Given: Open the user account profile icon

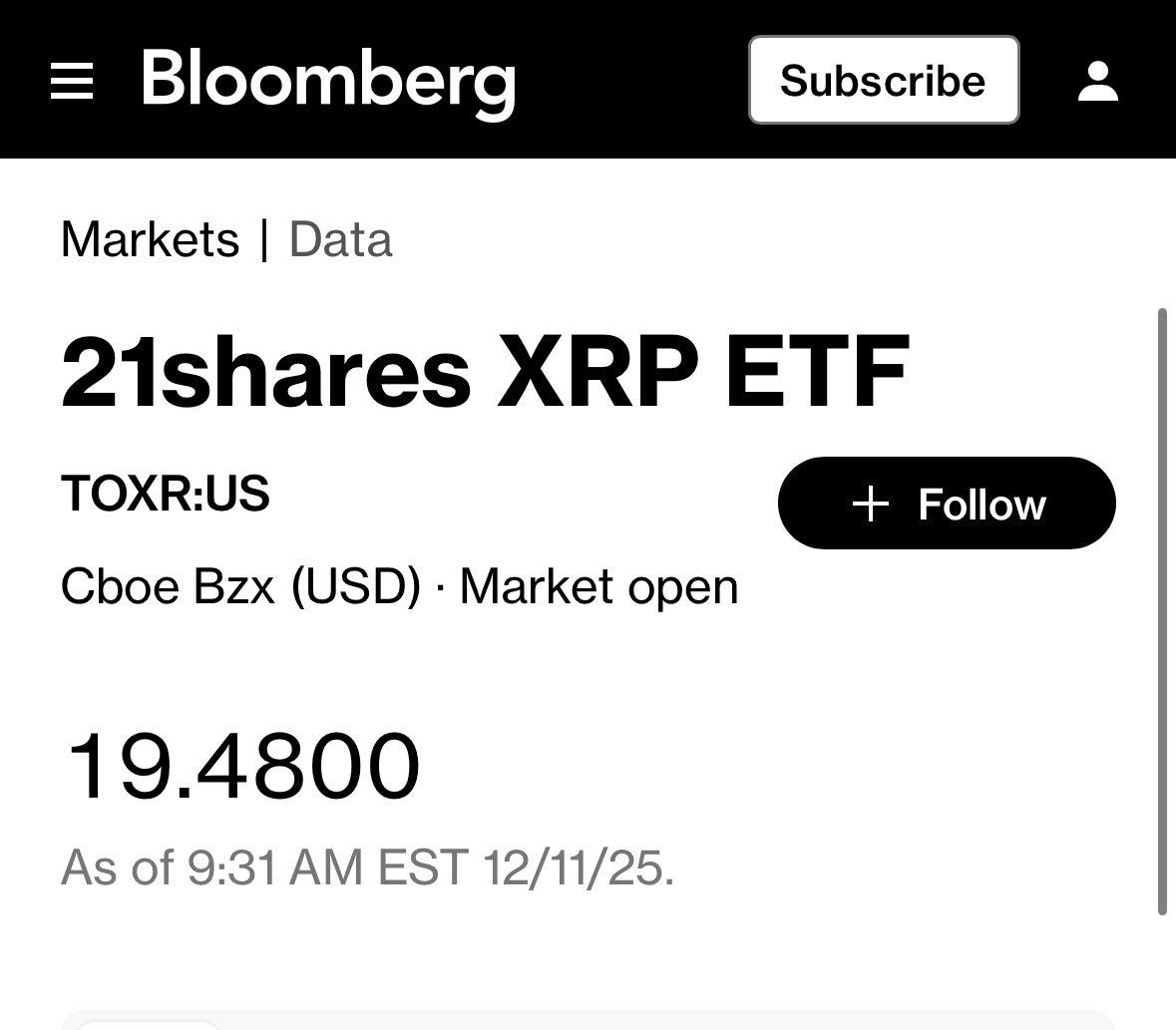Looking at the screenshot, I should [1098, 81].
